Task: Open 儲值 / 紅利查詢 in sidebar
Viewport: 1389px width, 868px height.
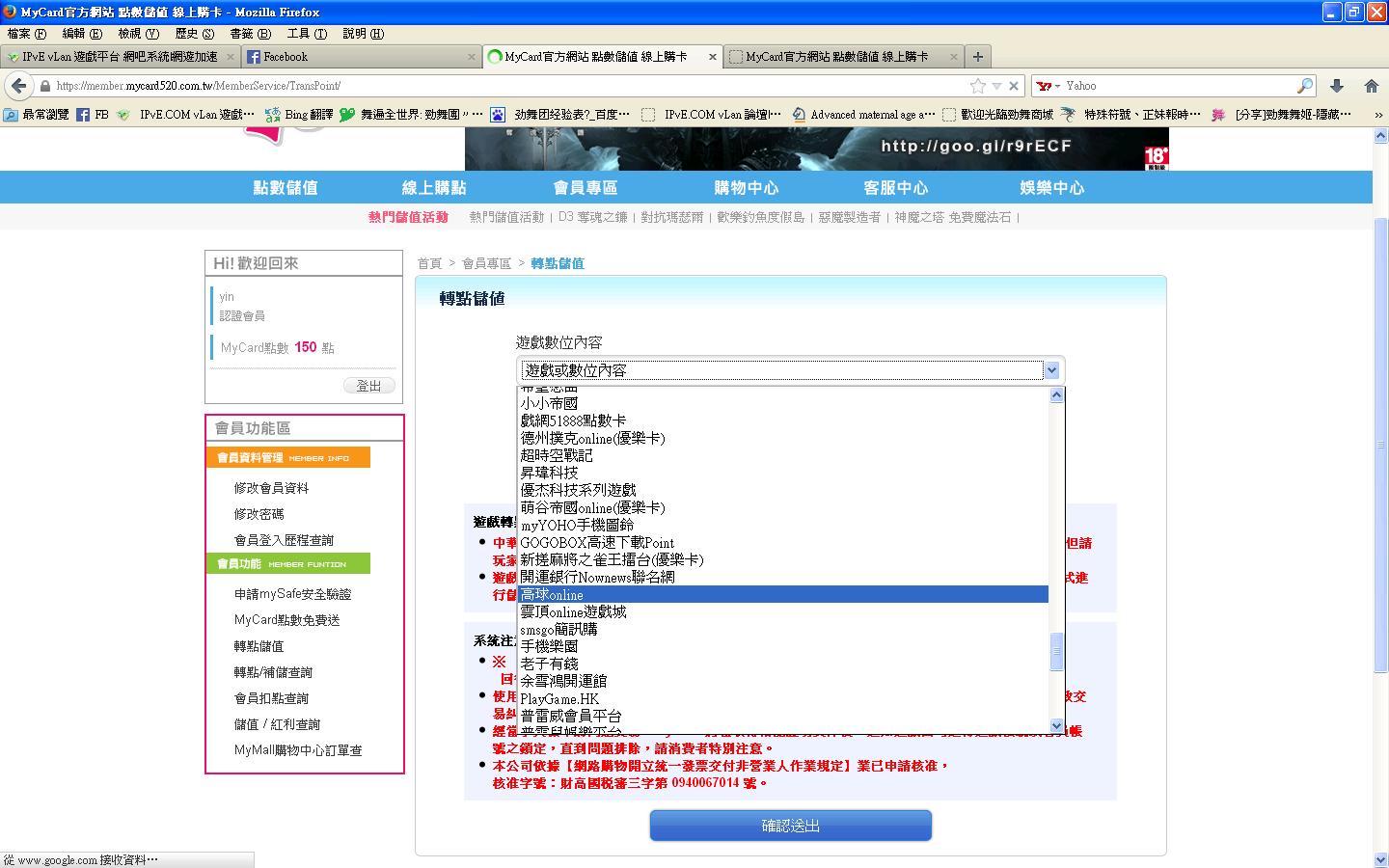Action: pos(276,724)
